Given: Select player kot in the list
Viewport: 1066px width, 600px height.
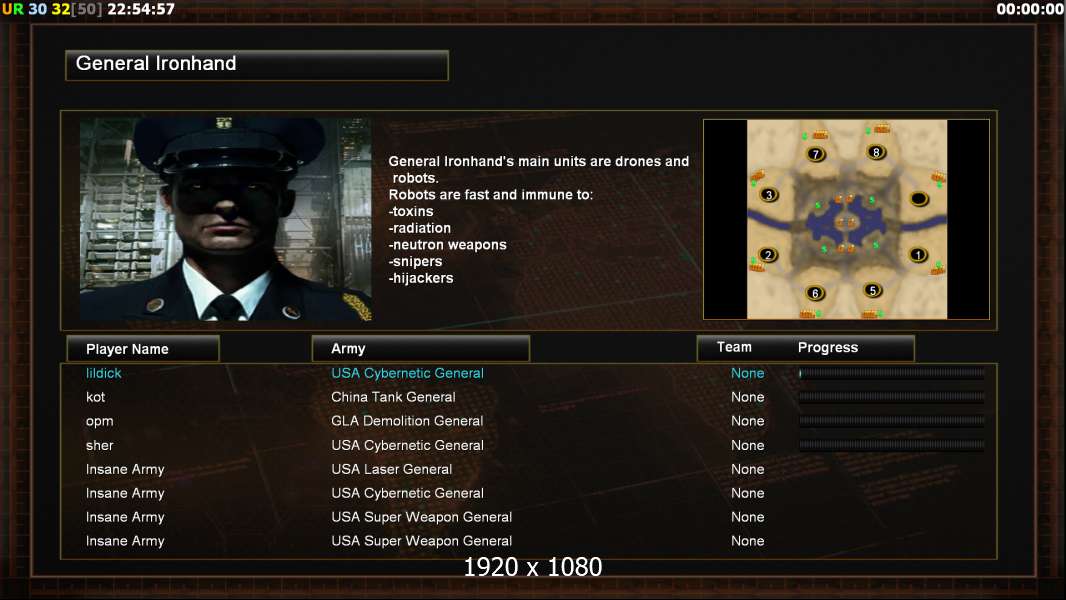Looking at the screenshot, I should pos(96,397).
